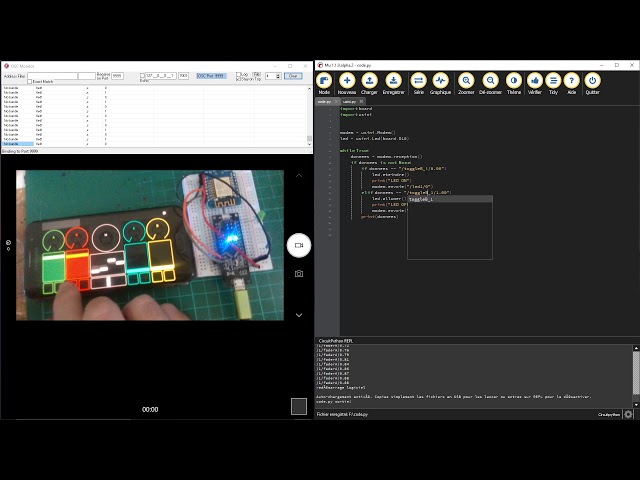Click the Receive on Port field
The width and height of the screenshot is (640, 480).
[117, 76]
